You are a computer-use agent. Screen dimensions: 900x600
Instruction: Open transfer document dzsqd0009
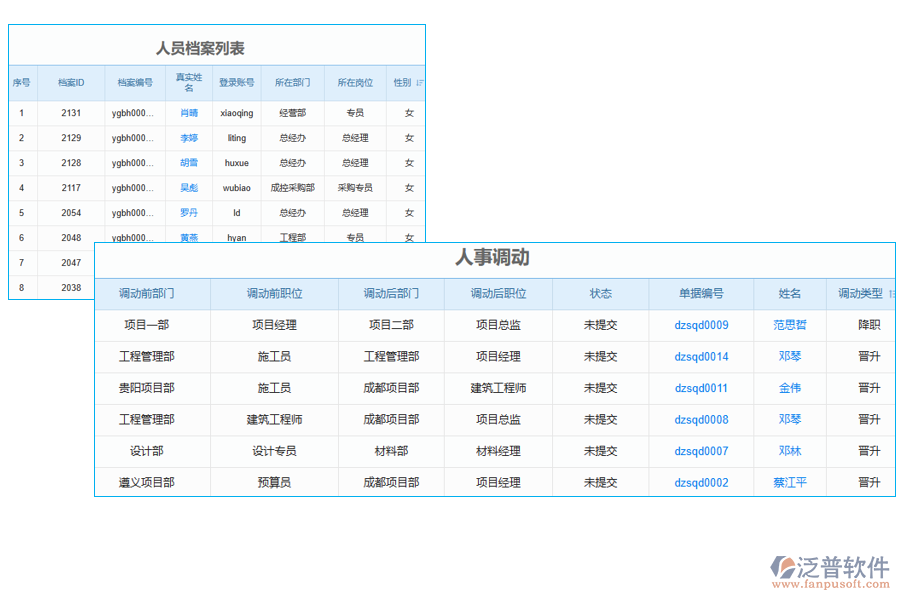point(701,325)
